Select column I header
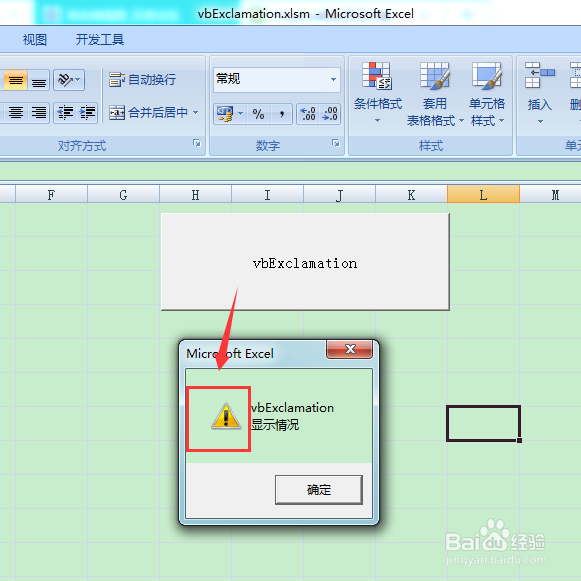 click(x=267, y=195)
